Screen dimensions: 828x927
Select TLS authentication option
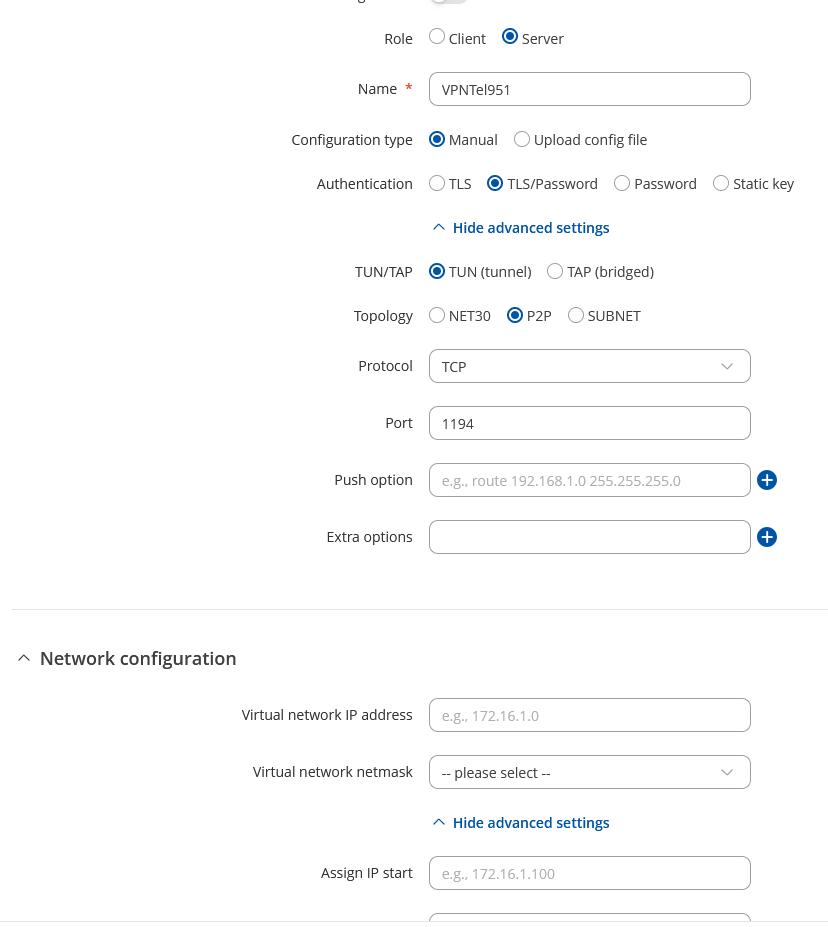437,183
